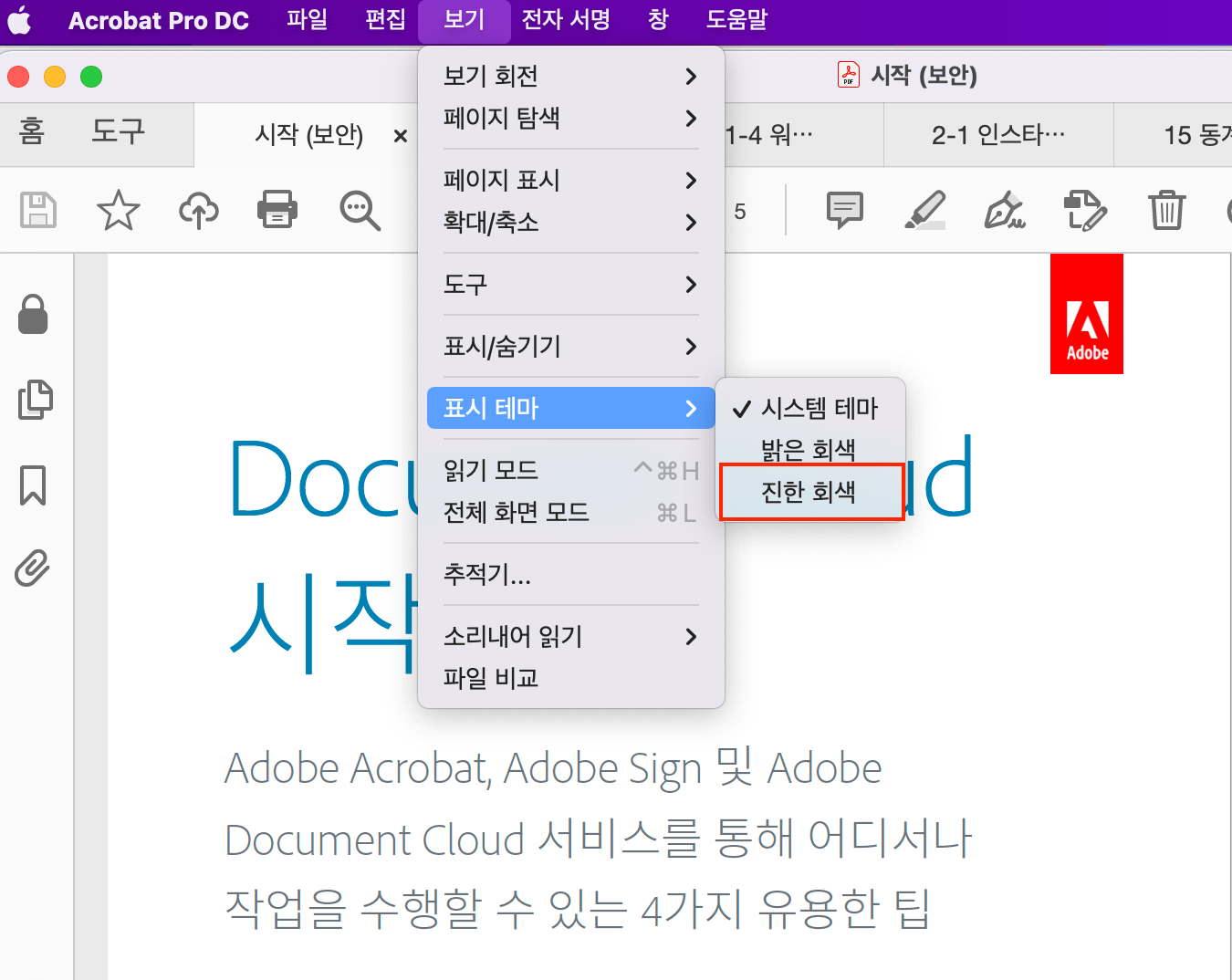Add a comment with speech bubble icon
This screenshot has width=1232, height=980.
tap(845, 210)
